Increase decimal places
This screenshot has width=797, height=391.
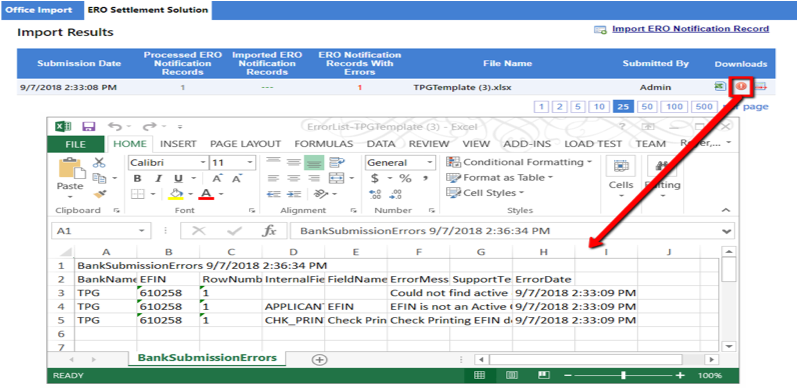[x=376, y=194]
